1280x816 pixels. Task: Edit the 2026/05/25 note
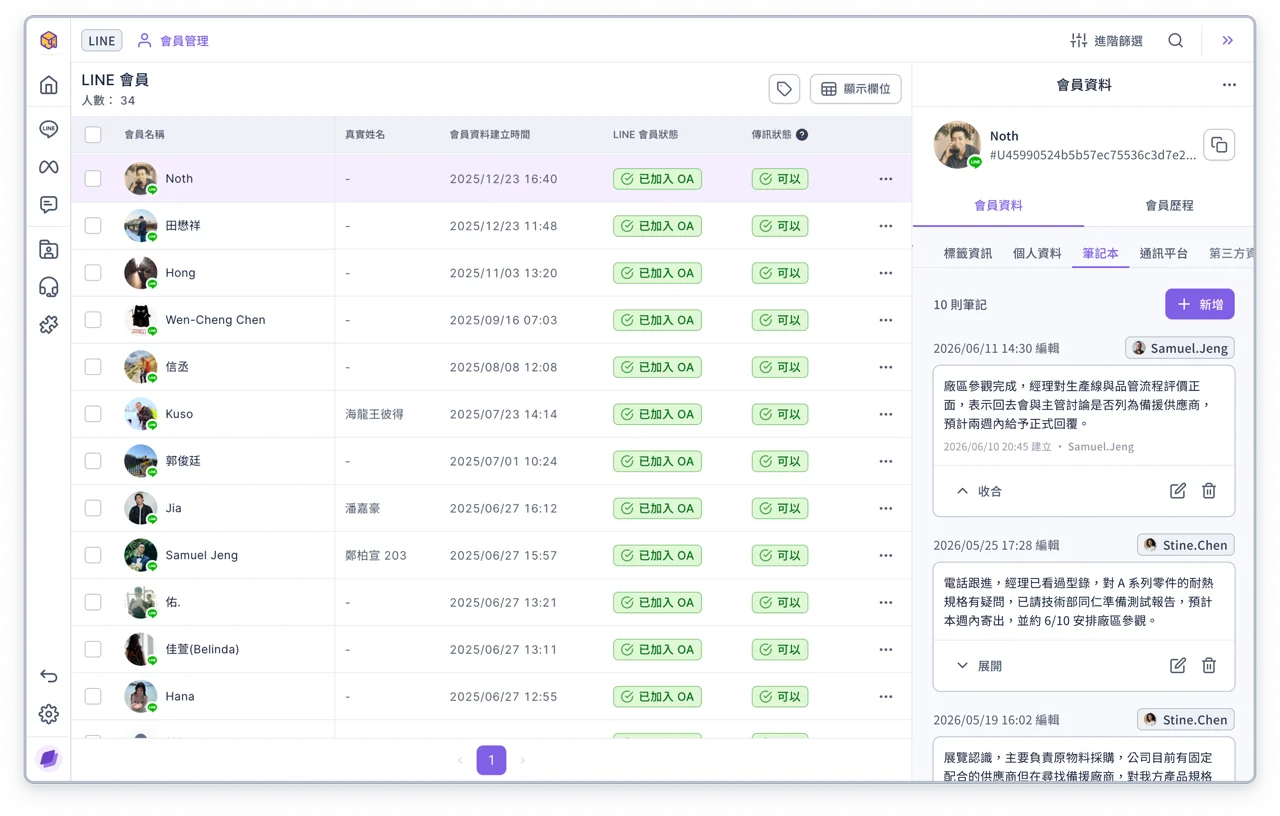pyautogui.click(x=1178, y=665)
